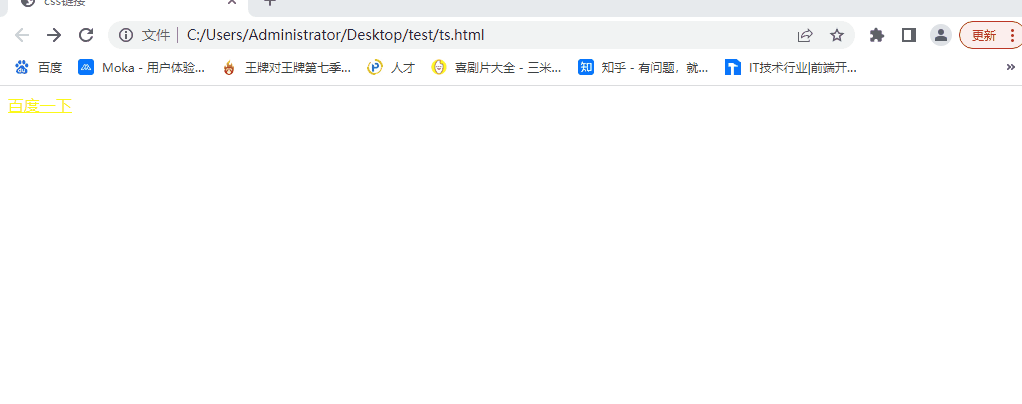This screenshot has height=404, width=1022.
Task: Go forward to next page
Action: coord(54,35)
